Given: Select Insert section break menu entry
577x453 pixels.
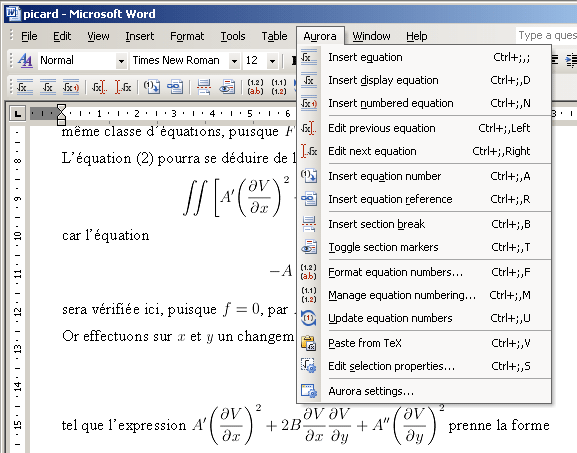Looking at the screenshot, I should pyautogui.click(x=424, y=224).
